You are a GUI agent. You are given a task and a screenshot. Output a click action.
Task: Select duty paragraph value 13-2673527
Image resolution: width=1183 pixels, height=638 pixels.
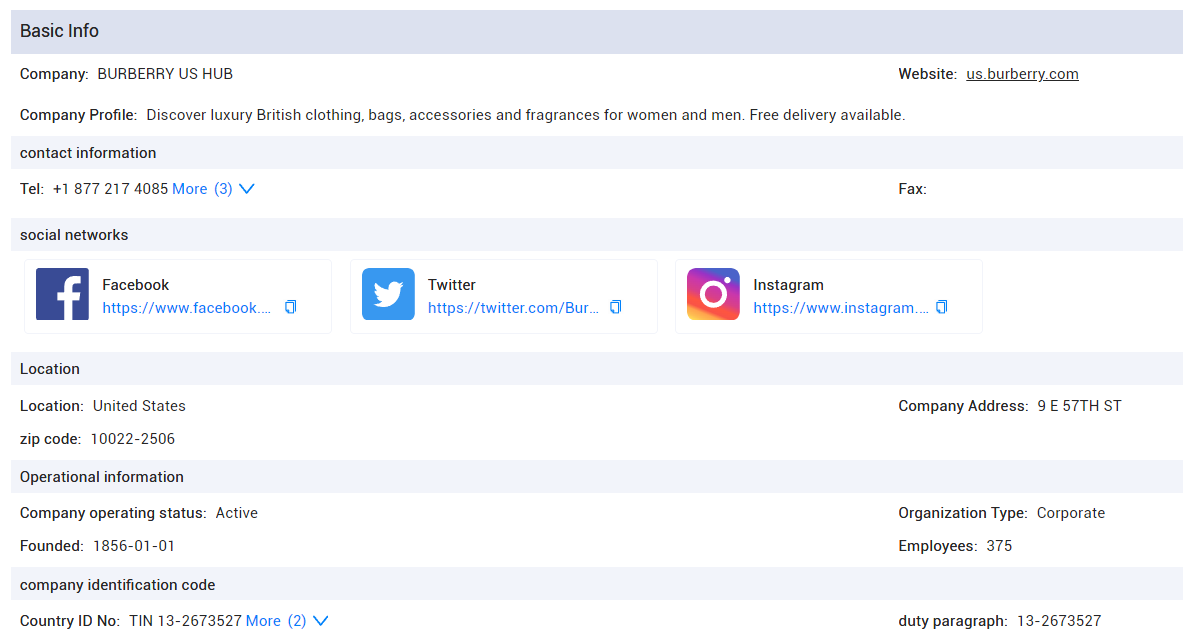pos(1059,621)
